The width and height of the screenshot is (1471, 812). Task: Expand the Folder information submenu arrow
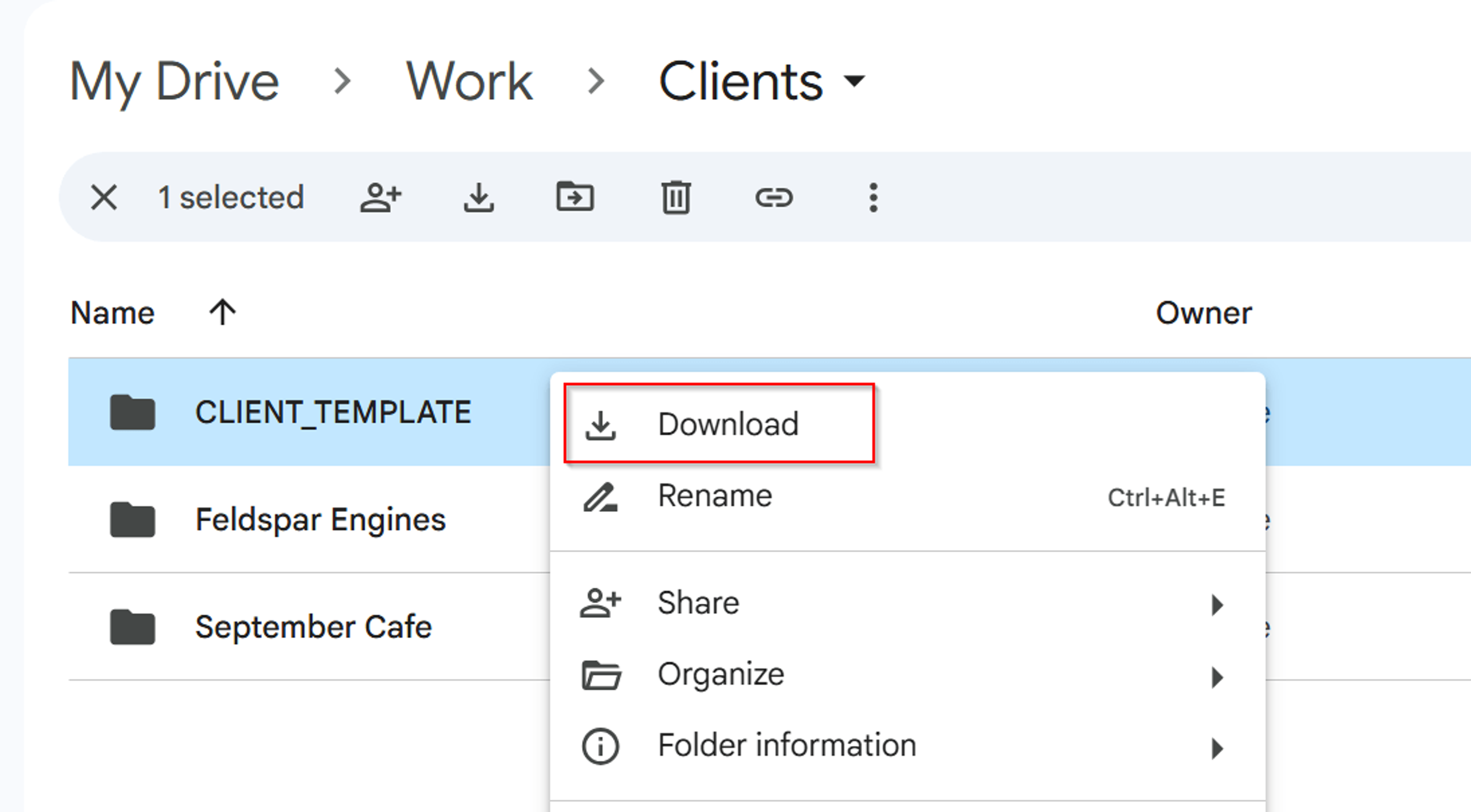[1217, 748]
